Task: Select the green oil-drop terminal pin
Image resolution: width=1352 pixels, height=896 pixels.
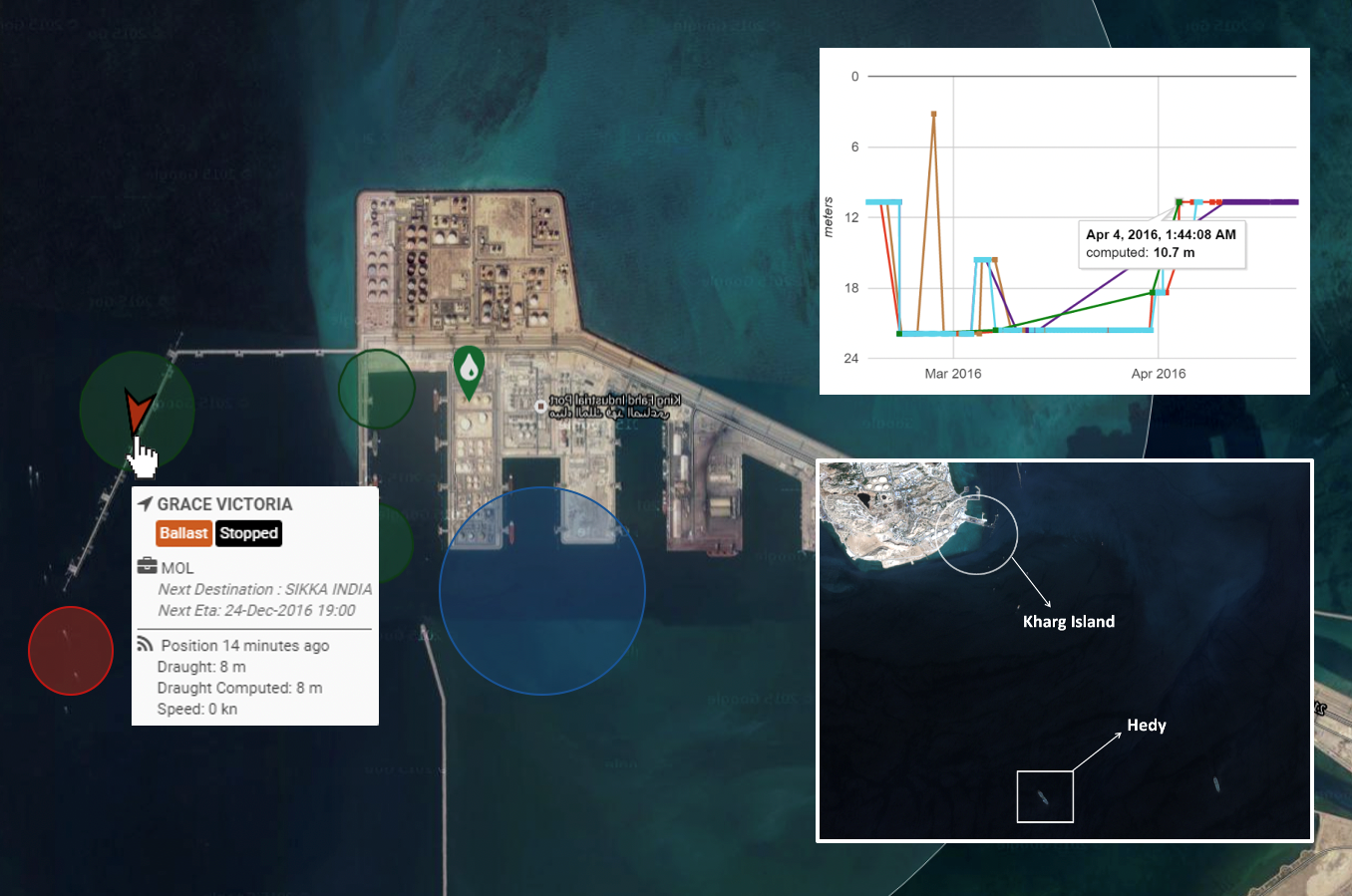Action: pos(469,372)
